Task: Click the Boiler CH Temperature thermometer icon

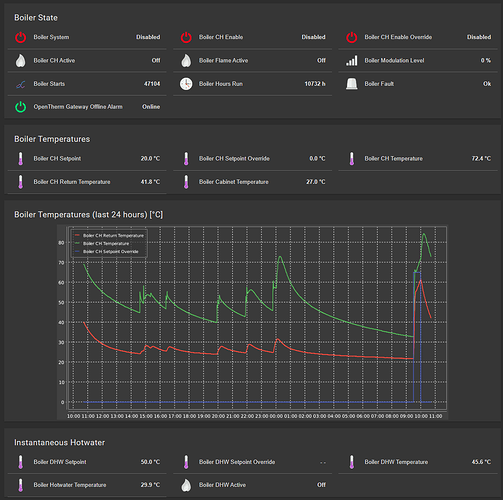Action: 352,159
